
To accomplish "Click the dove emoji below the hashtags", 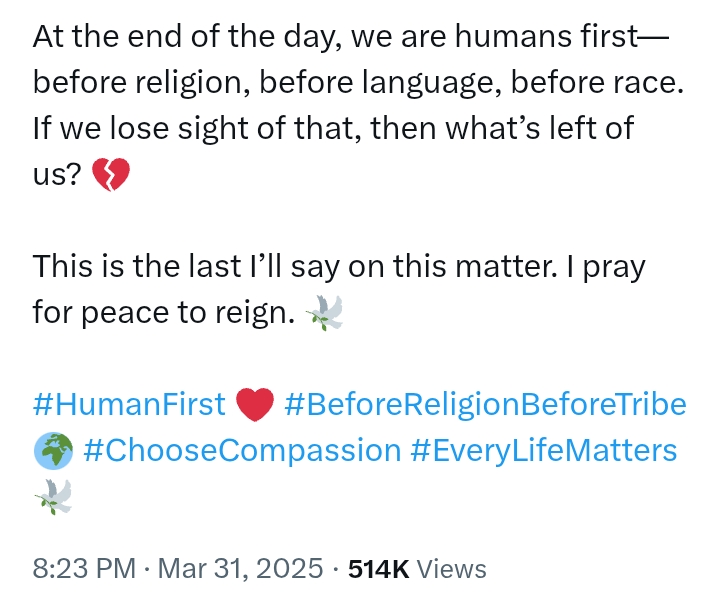I will (53, 497).
